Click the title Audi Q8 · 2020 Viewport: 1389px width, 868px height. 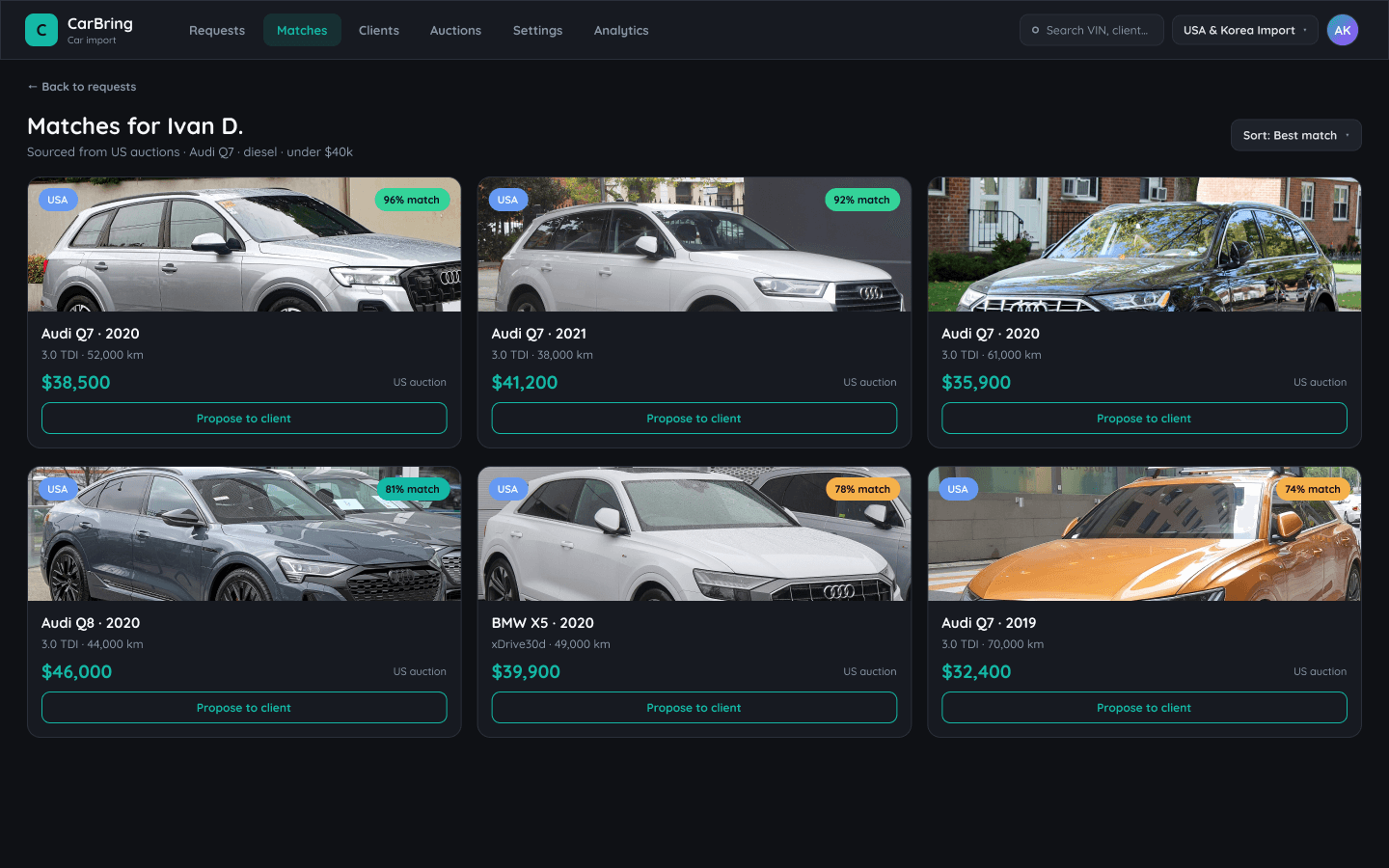(x=91, y=623)
